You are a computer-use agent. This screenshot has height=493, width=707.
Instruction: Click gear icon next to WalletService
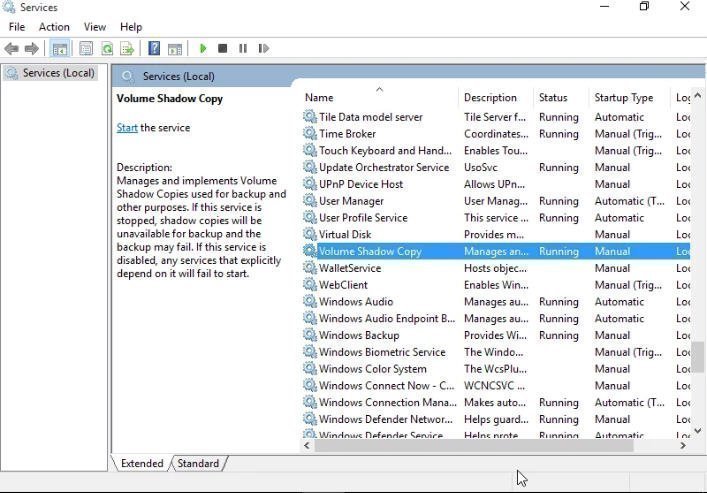310,268
